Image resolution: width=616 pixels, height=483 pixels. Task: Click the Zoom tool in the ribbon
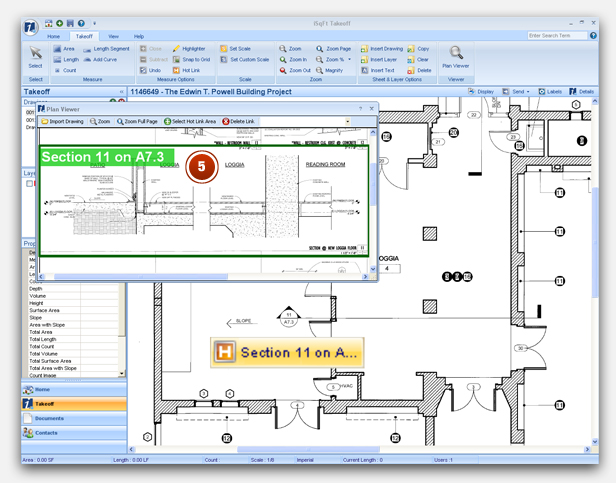(x=290, y=49)
